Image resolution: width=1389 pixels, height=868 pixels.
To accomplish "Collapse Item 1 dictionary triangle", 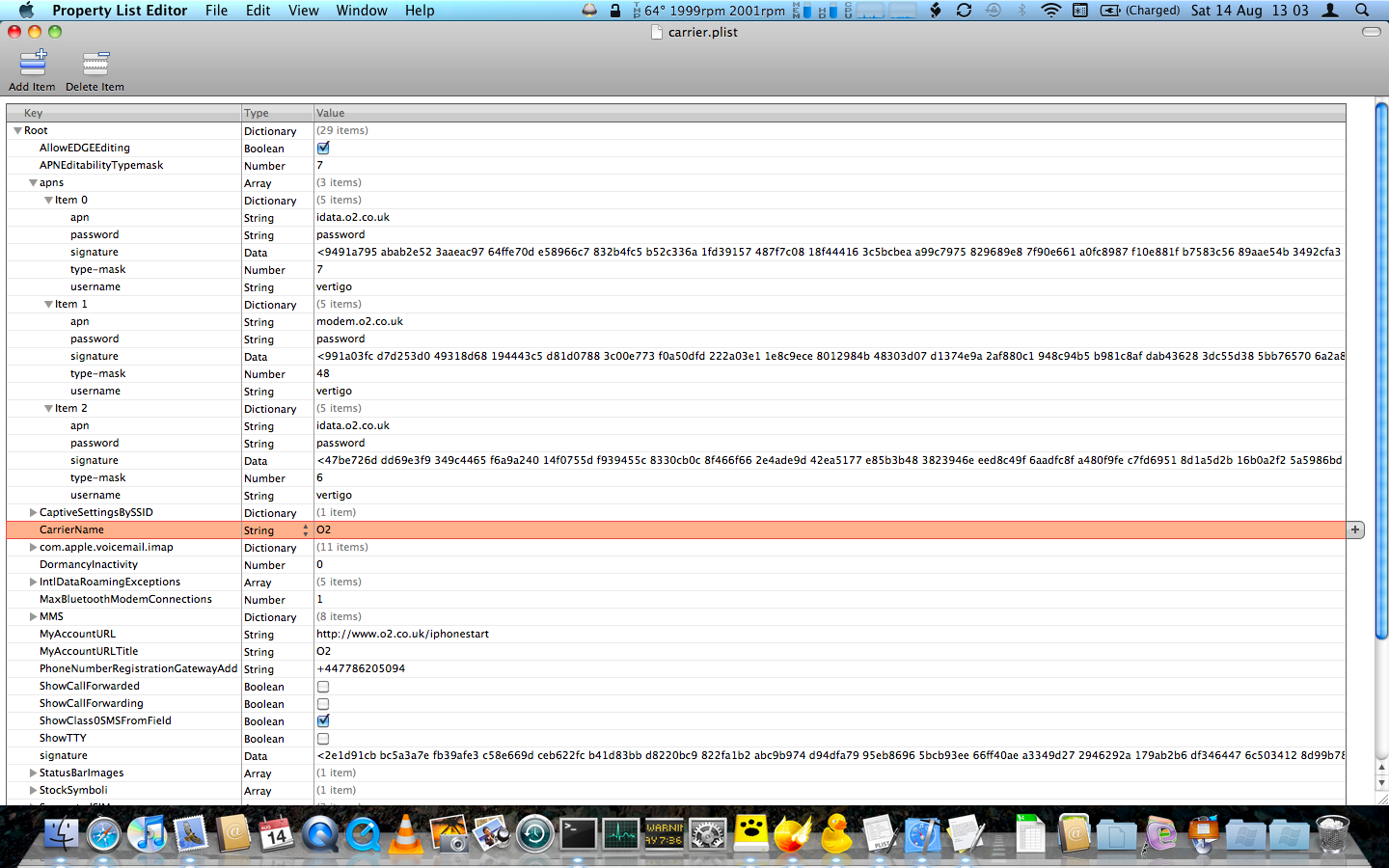I will point(48,304).
